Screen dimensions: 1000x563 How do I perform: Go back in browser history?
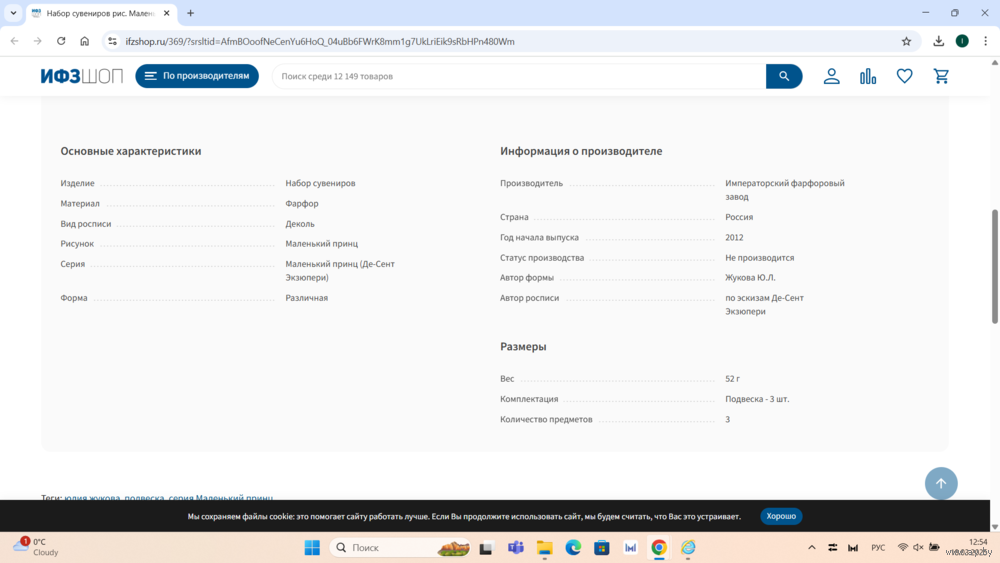click(15, 41)
